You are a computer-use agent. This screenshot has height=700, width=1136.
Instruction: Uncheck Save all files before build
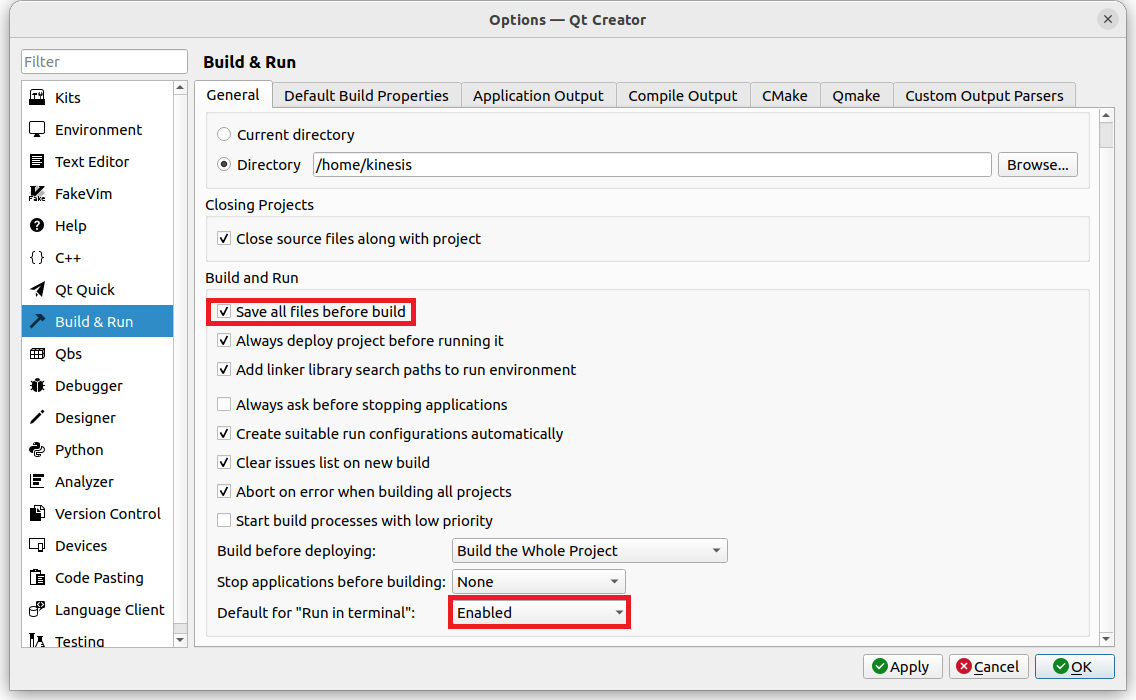coord(224,312)
